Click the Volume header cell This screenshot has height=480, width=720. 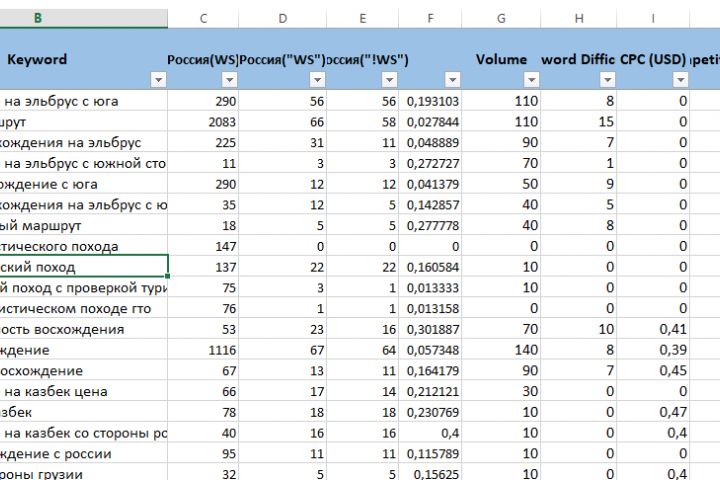point(501,59)
